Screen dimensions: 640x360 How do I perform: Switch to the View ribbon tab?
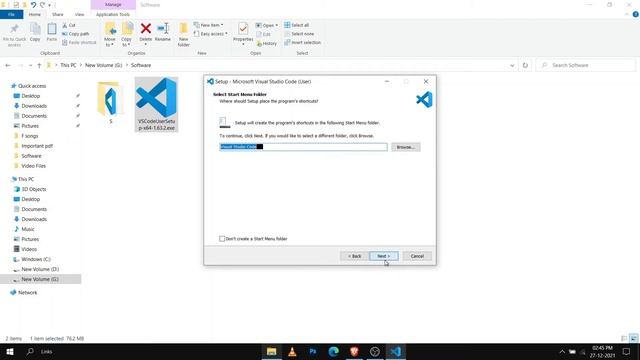coord(80,14)
